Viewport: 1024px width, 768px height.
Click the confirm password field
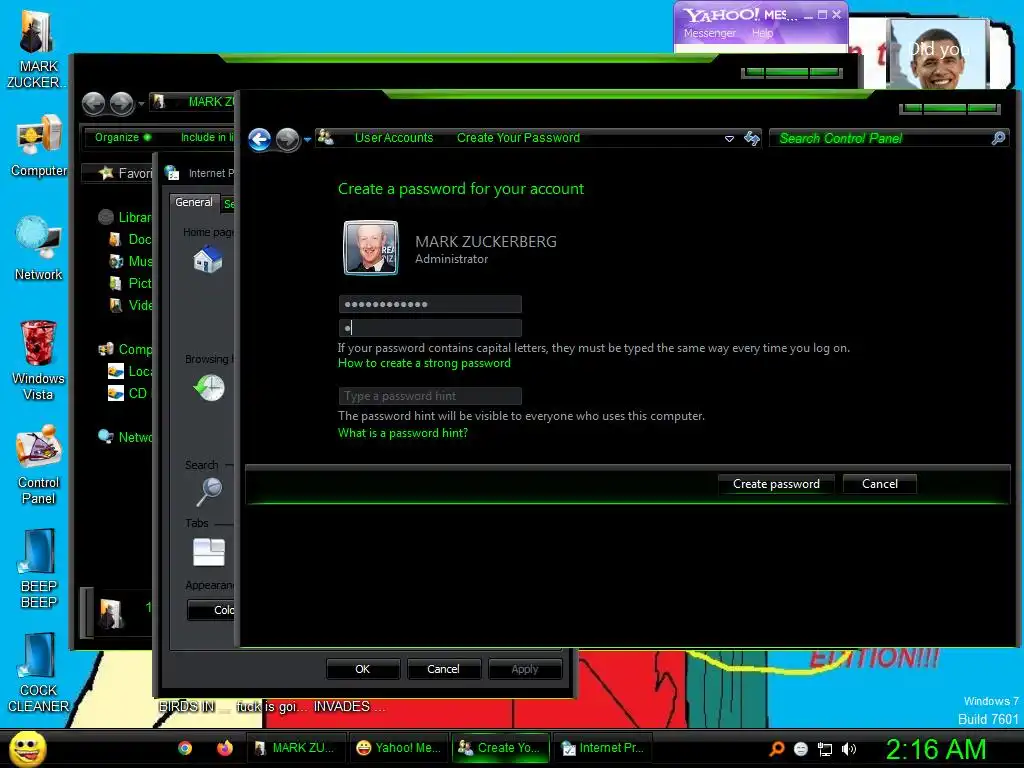pos(430,328)
